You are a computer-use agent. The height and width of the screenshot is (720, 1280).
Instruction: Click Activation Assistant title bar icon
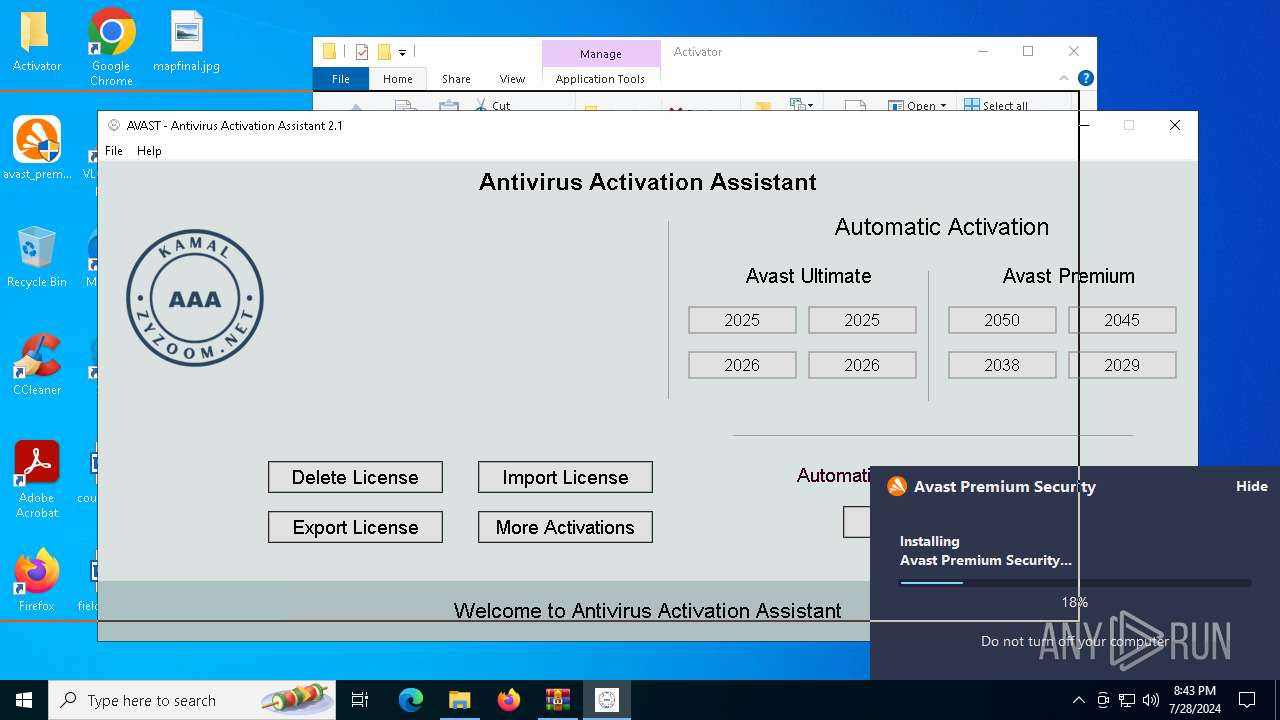point(114,125)
